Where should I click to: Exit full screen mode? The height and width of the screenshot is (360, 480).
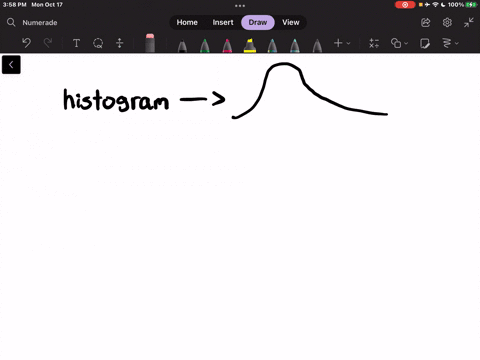[x=469, y=22]
